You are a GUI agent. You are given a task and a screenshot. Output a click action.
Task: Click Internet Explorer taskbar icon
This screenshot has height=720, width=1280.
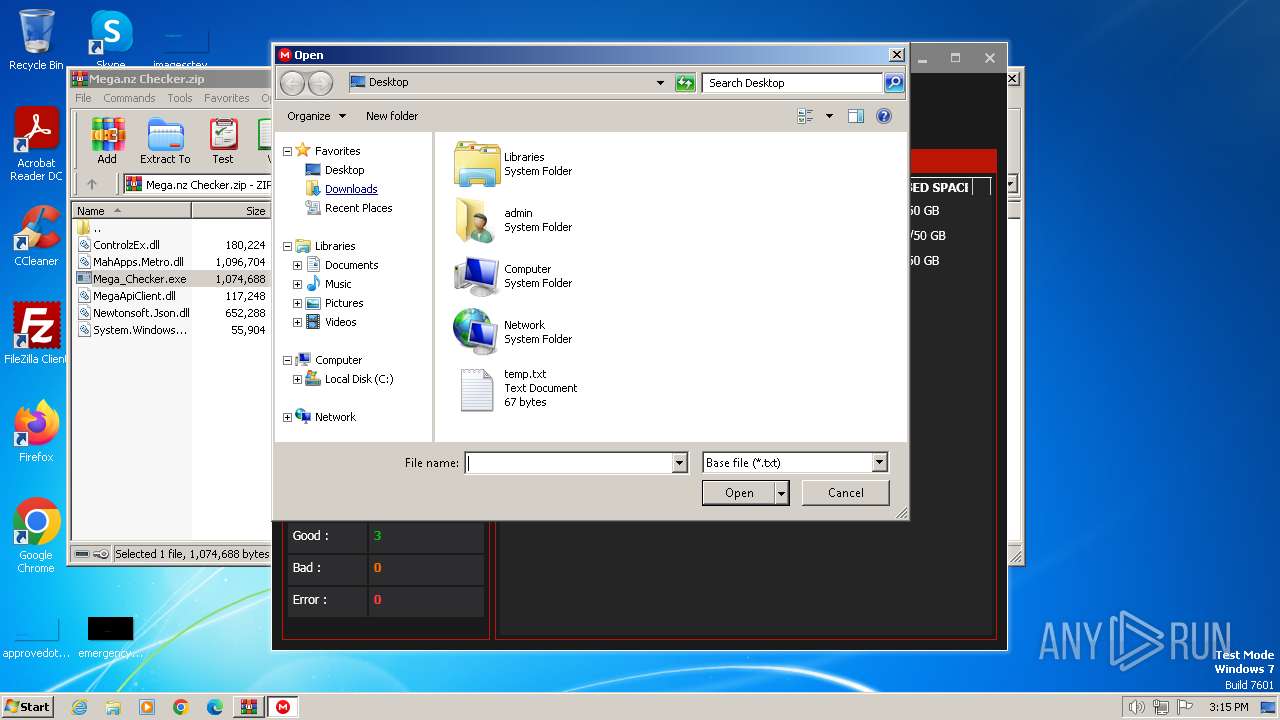(x=79, y=707)
